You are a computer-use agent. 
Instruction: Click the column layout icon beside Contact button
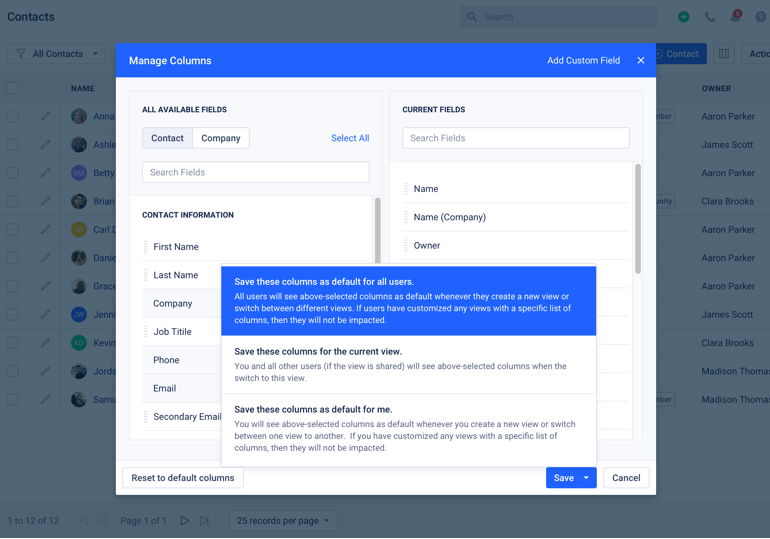pyautogui.click(x=724, y=54)
